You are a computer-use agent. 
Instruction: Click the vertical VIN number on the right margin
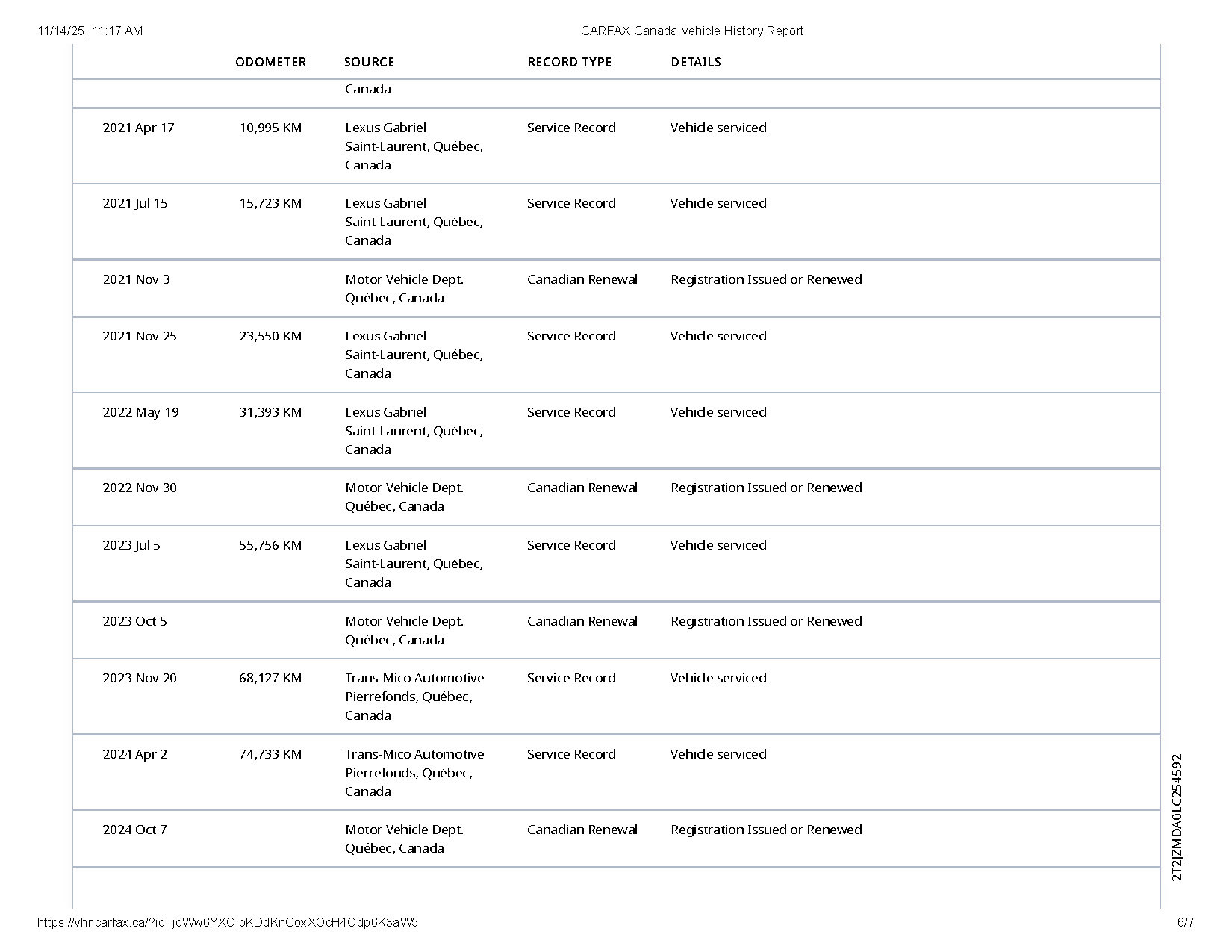coord(1177,817)
